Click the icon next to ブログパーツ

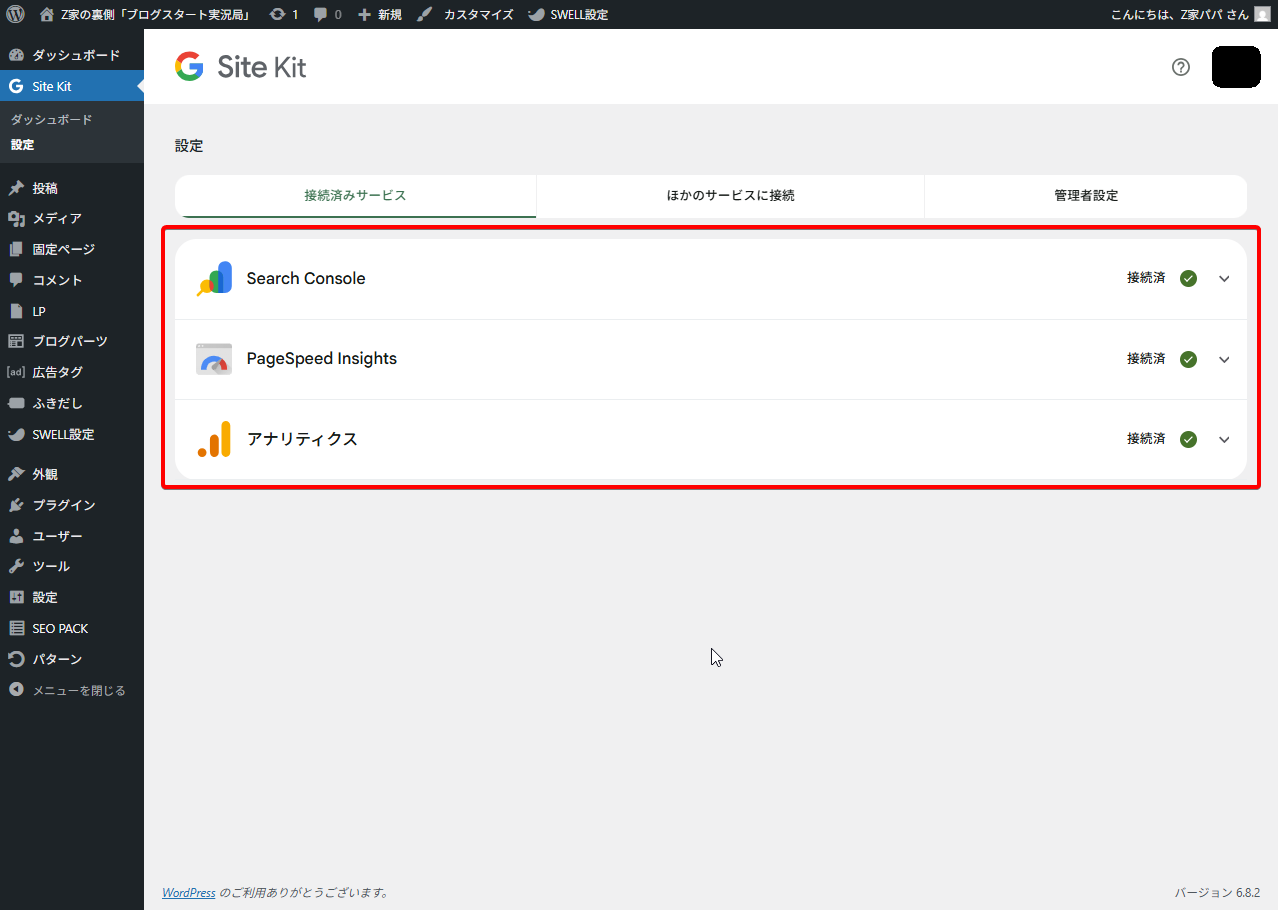16,341
